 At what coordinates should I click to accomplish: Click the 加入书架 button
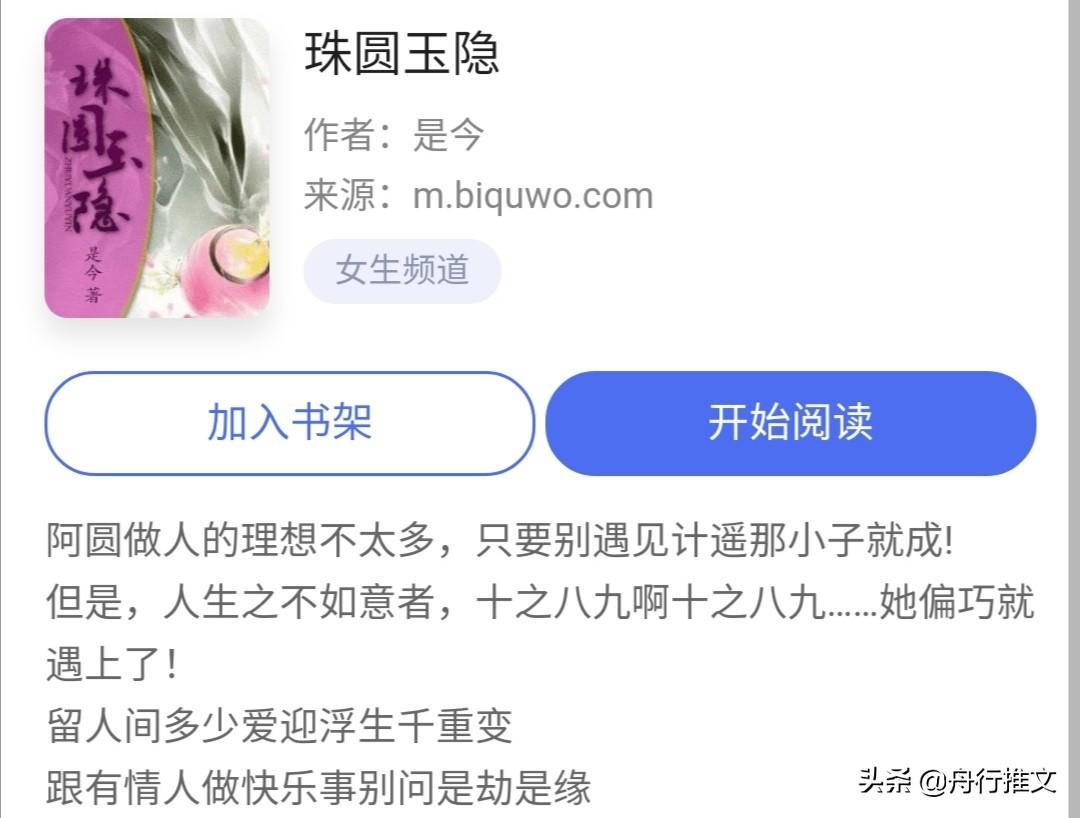pos(289,423)
